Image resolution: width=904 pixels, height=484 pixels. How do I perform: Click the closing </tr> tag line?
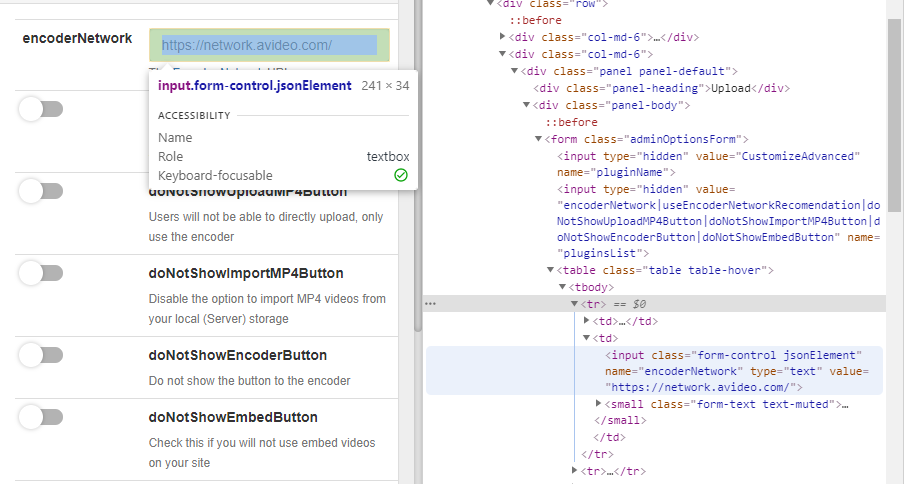(x=597, y=454)
